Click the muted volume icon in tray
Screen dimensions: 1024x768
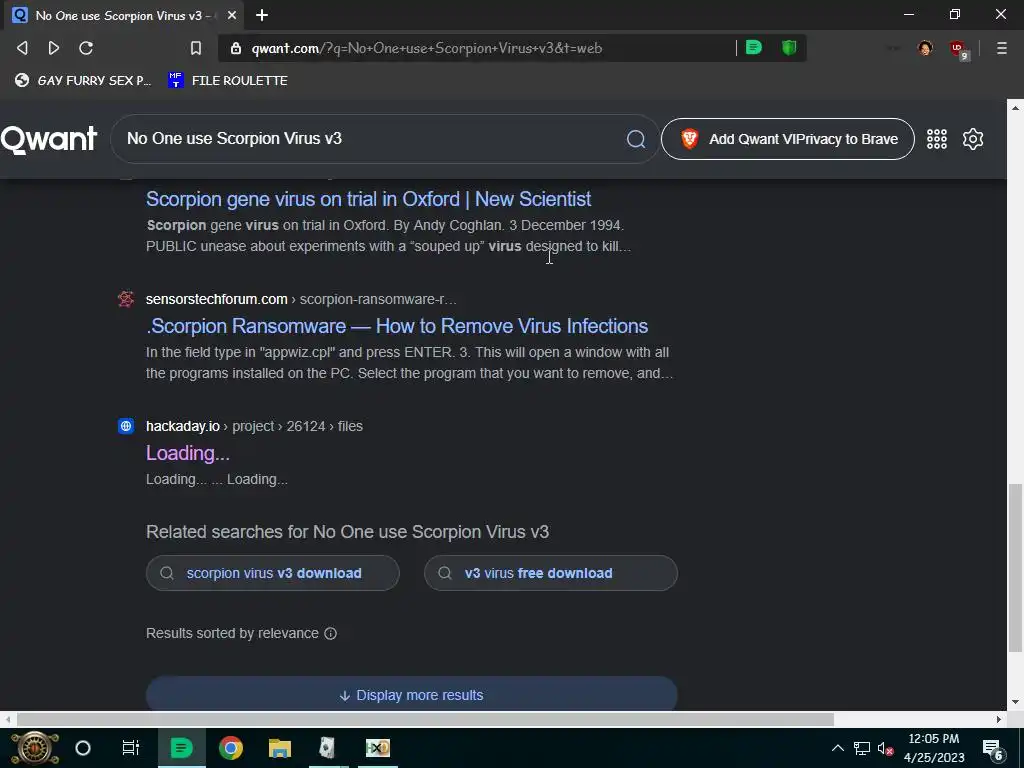pyautogui.click(x=886, y=748)
